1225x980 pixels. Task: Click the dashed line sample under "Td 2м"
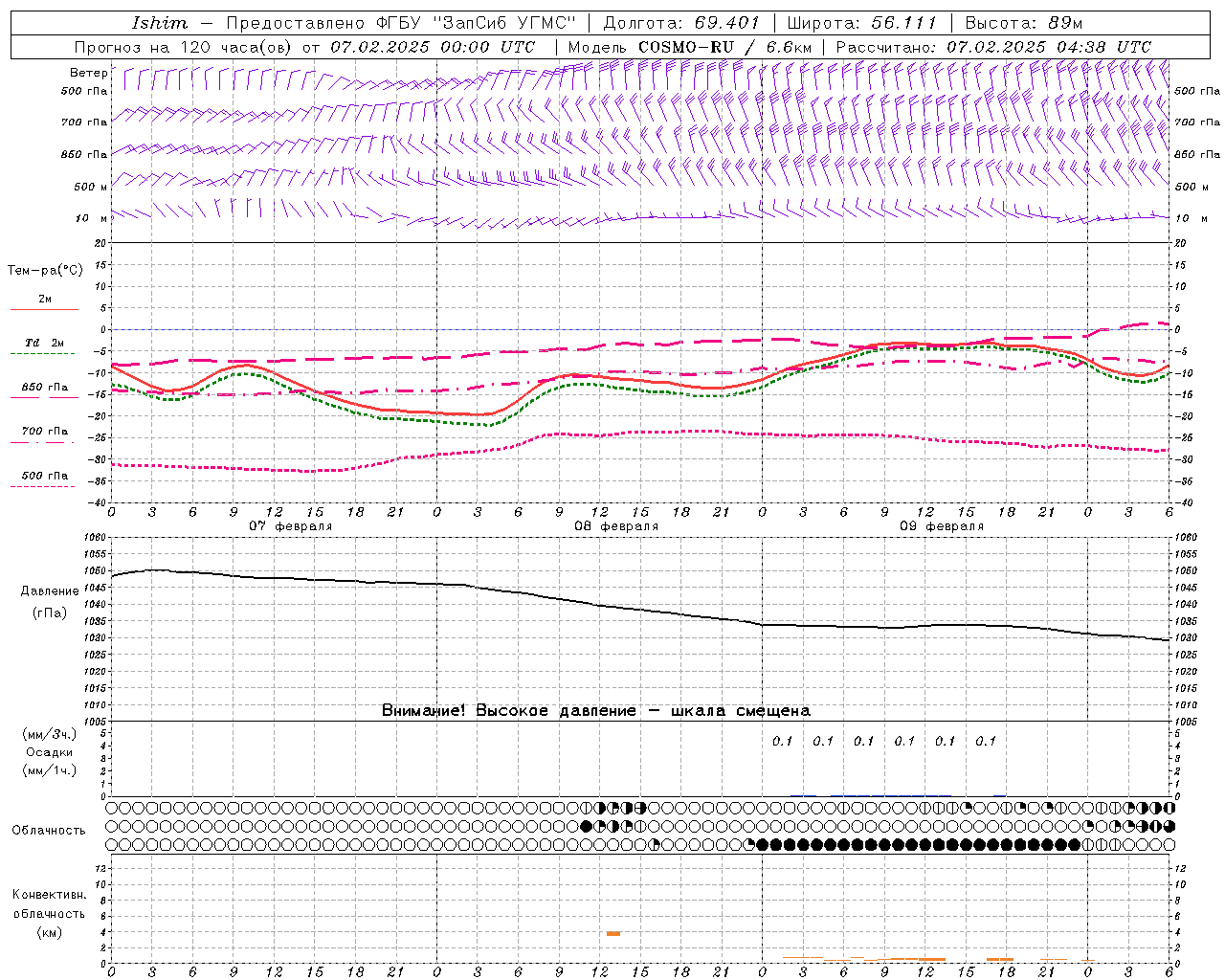(x=42, y=354)
